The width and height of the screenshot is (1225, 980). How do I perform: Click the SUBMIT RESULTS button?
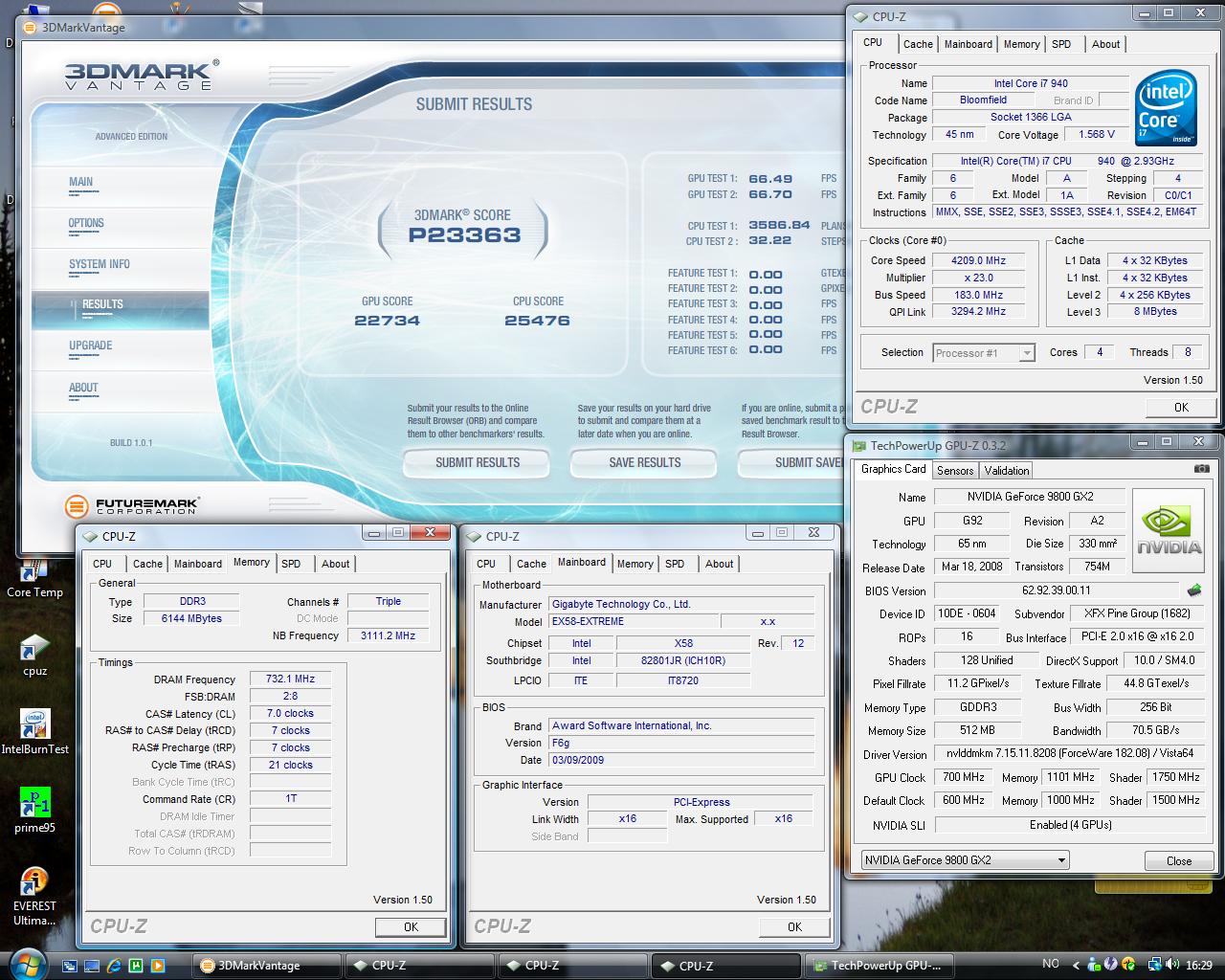coord(477,462)
